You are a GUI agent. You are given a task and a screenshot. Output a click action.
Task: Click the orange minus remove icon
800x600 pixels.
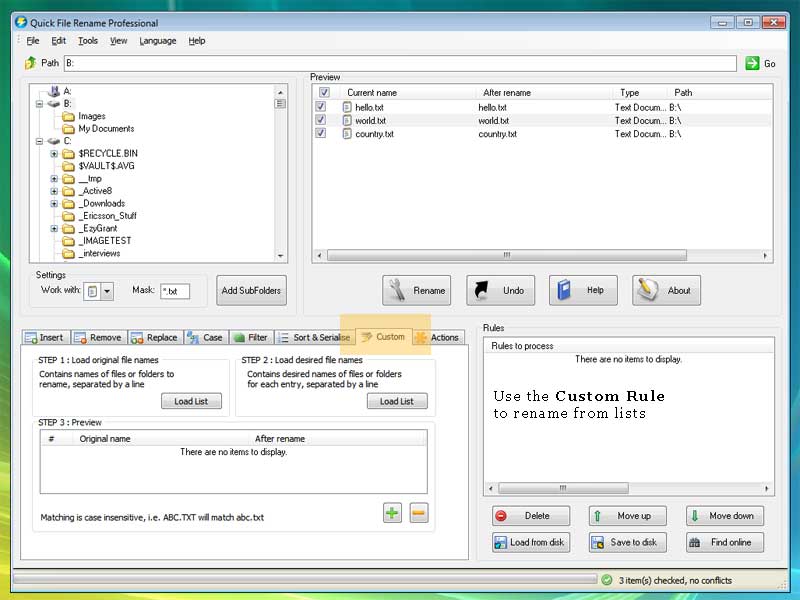coord(419,513)
